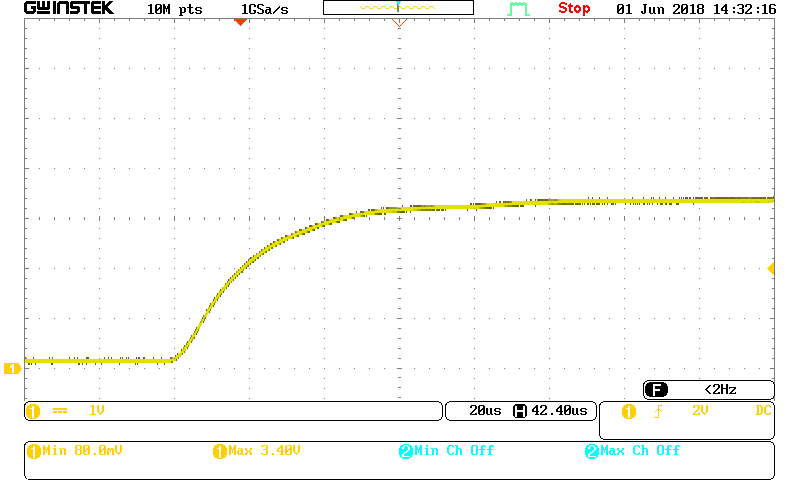Click the H horizontal position icon
This screenshot has width=800, height=480.
519,411
